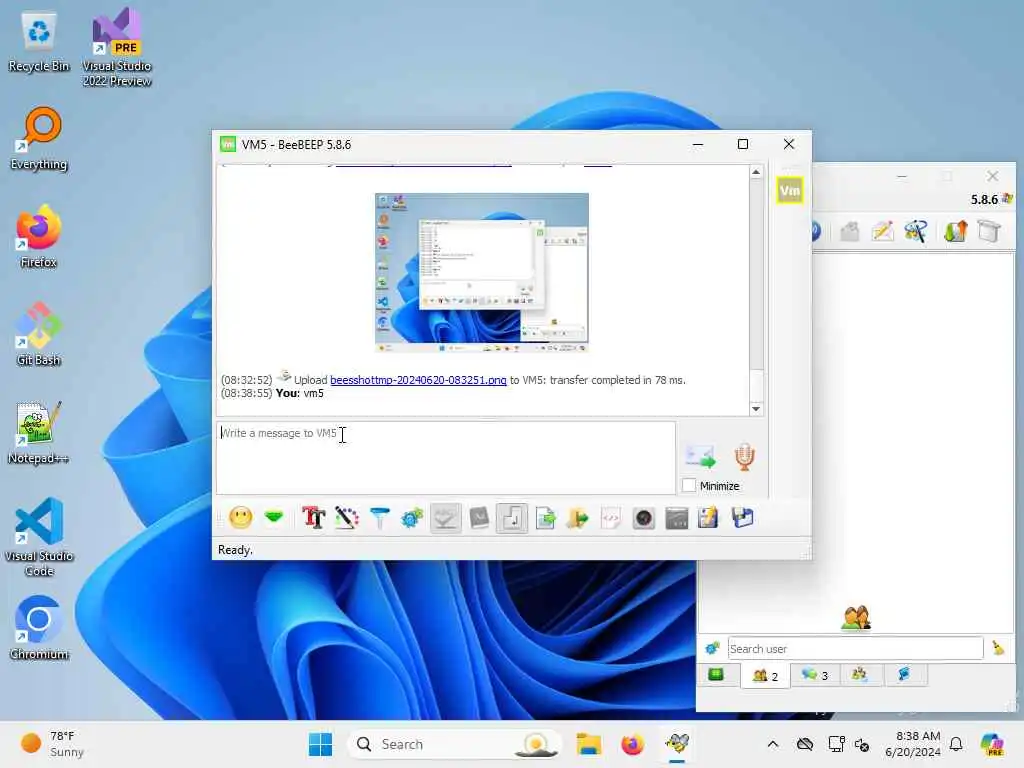Open chat settings blue gear icon
The width and height of the screenshot is (1024, 768).
tap(412, 518)
